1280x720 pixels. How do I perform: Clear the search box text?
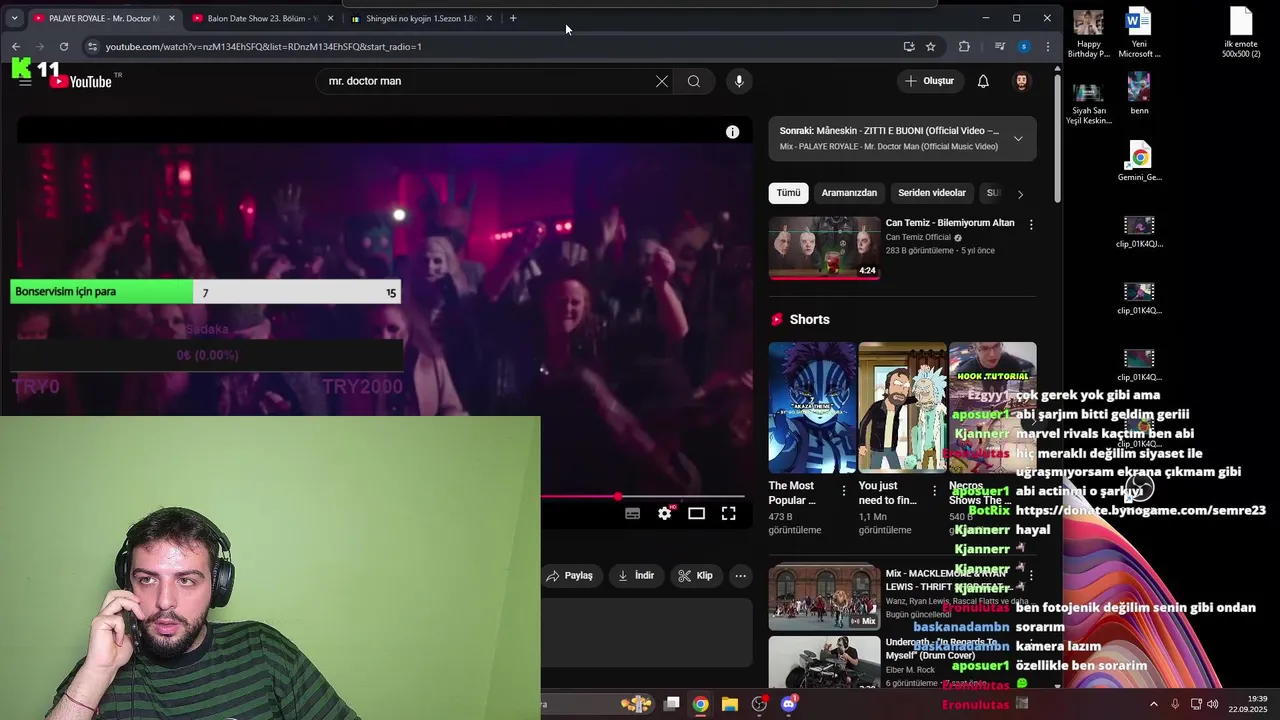coord(662,81)
